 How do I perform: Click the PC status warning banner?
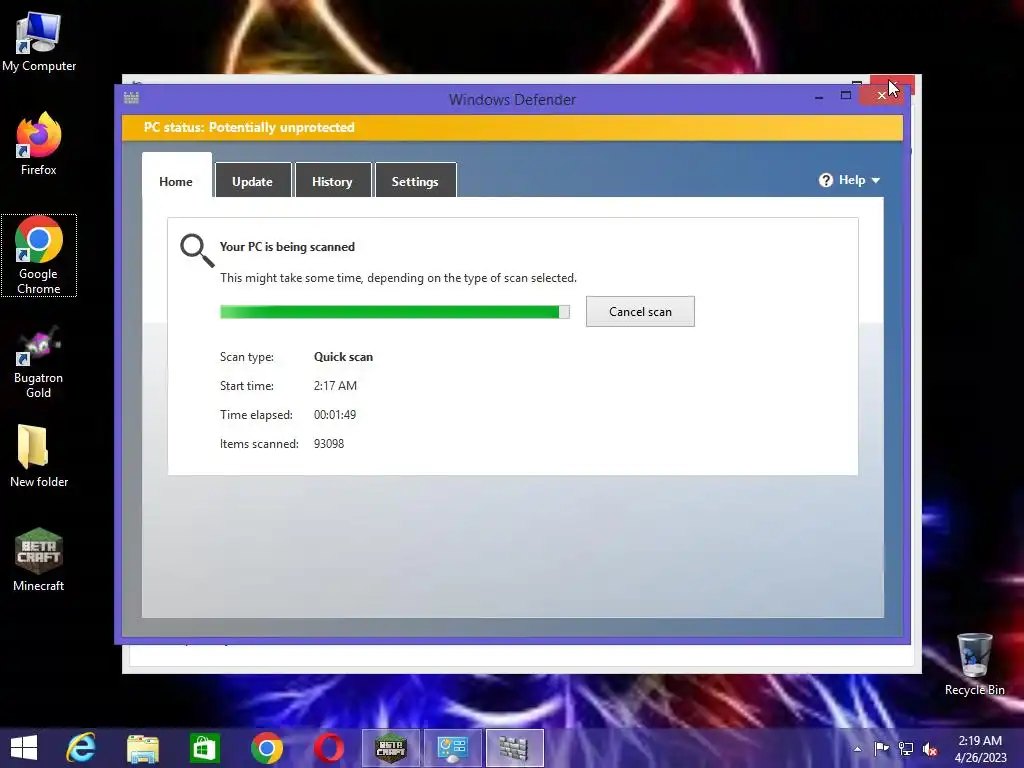pos(512,127)
